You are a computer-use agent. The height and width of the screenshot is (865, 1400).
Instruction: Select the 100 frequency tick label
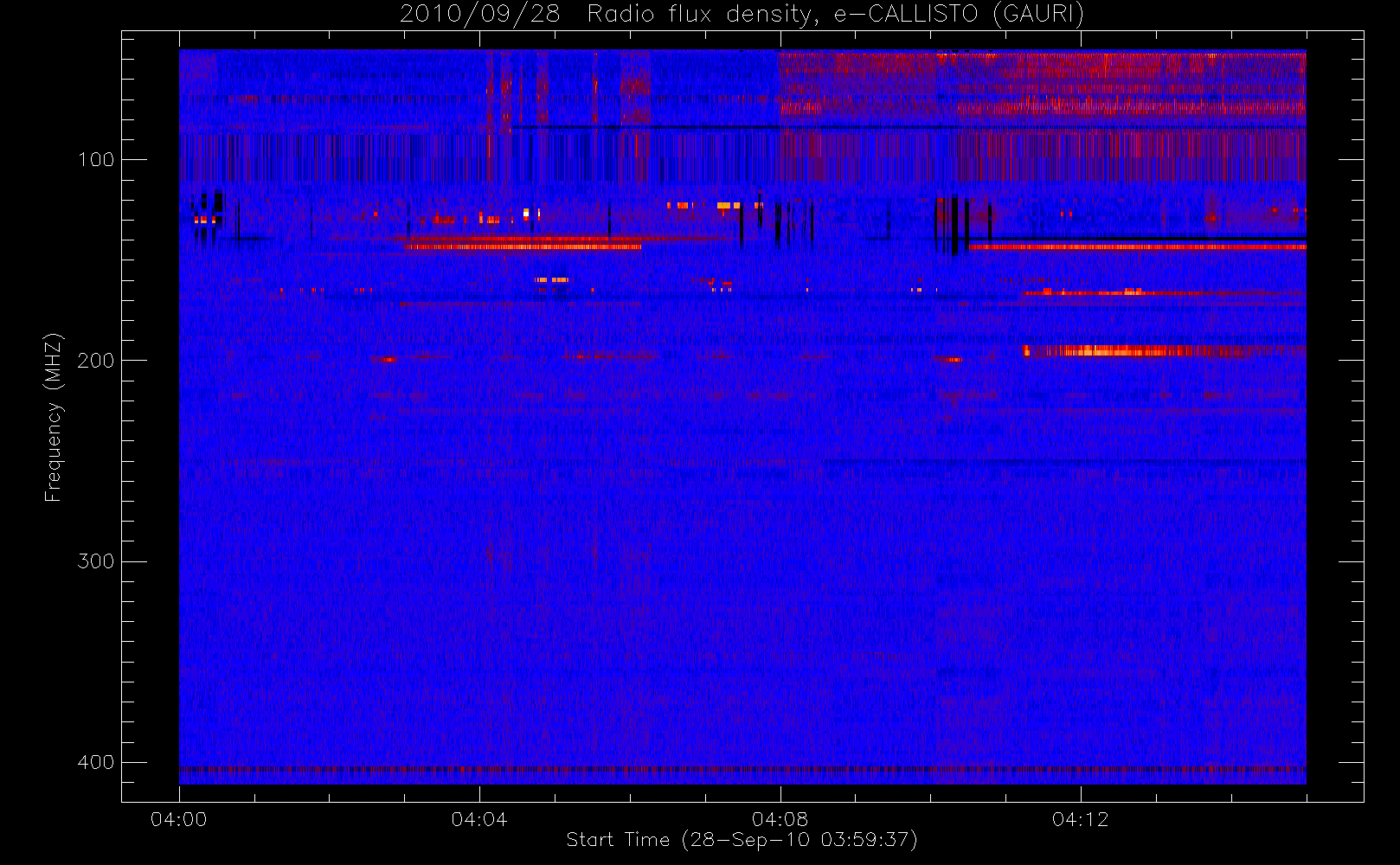(x=96, y=160)
